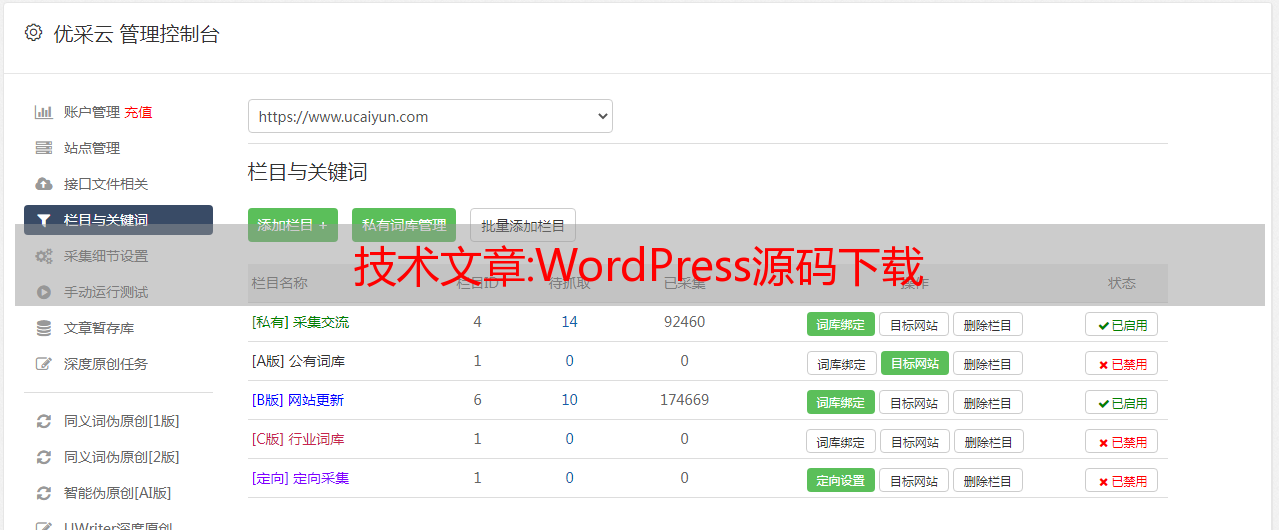Open the 站点管理 menu item

[x=92, y=148]
